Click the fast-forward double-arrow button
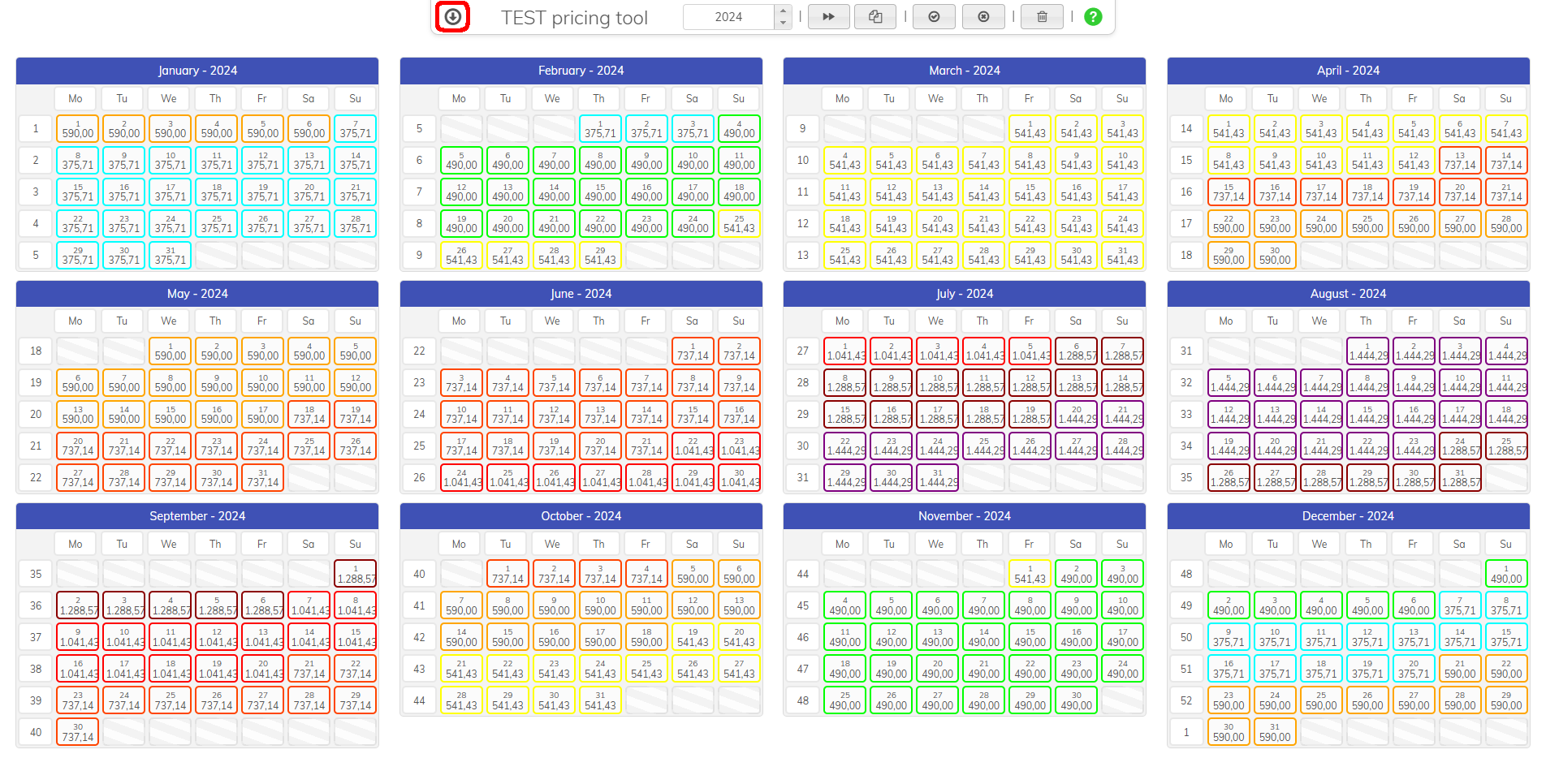The width and height of the screenshot is (1546, 784). (828, 16)
